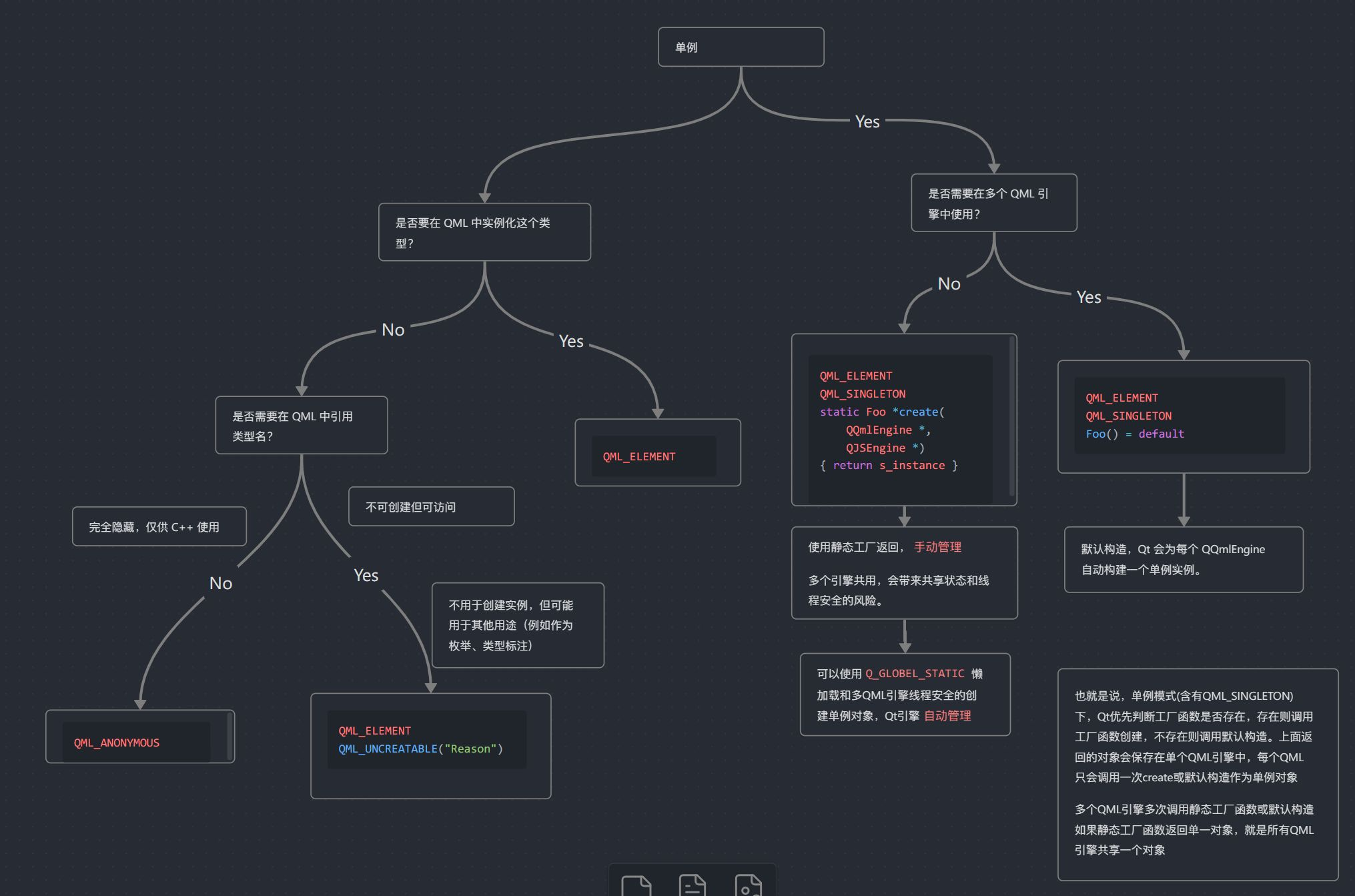Select the top 单例 root card
Viewport: 1355px width, 896px height.
[741, 47]
